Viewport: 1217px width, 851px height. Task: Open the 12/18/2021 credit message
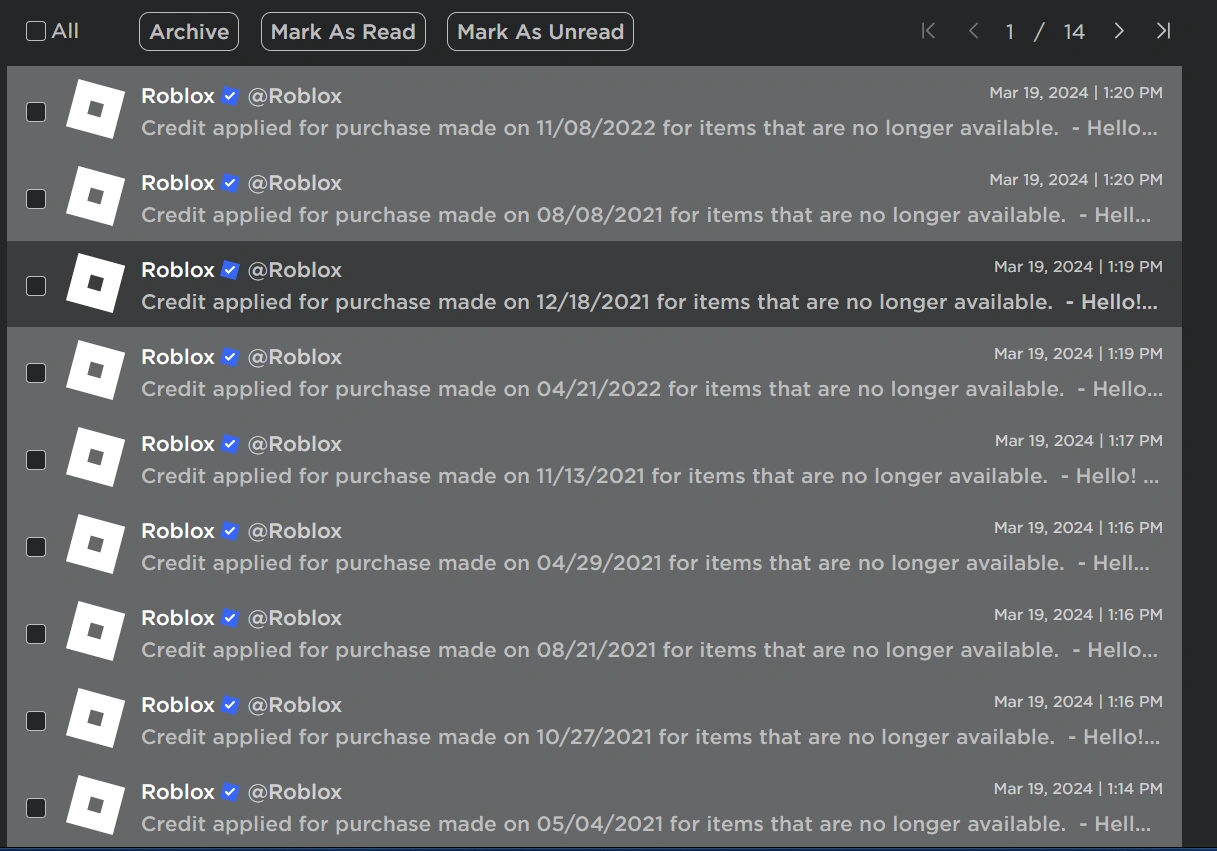(x=600, y=301)
